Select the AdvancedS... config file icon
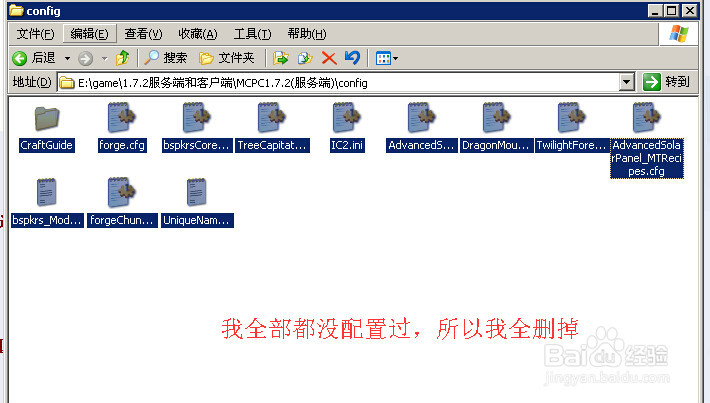 pyautogui.click(x=422, y=118)
